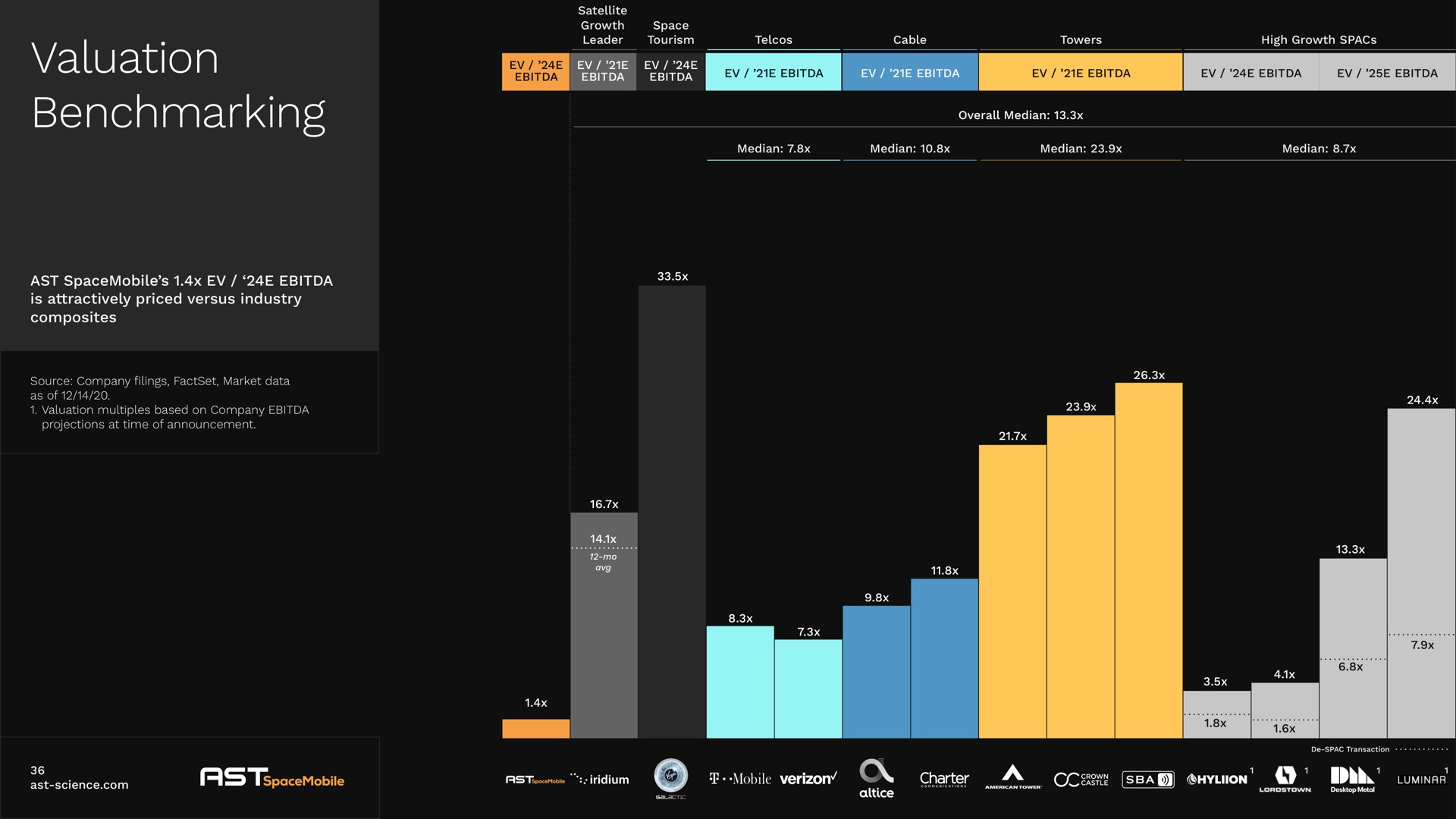Image resolution: width=1456 pixels, height=819 pixels.
Task: Click the 'High Growth SPACs' heading
Action: pos(1319,39)
